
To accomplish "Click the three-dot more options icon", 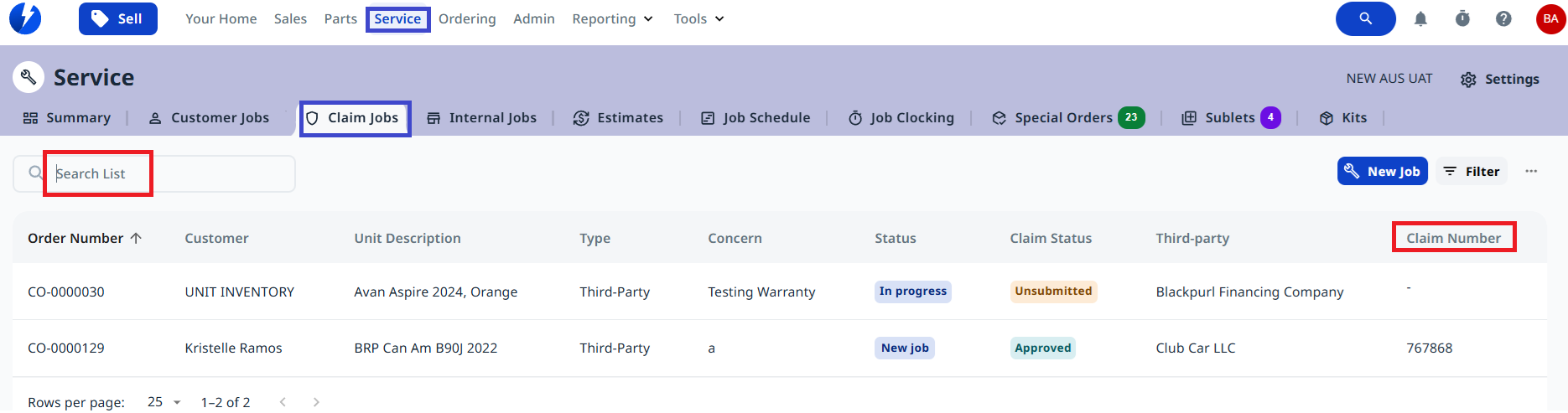I will click(1531, 171).
